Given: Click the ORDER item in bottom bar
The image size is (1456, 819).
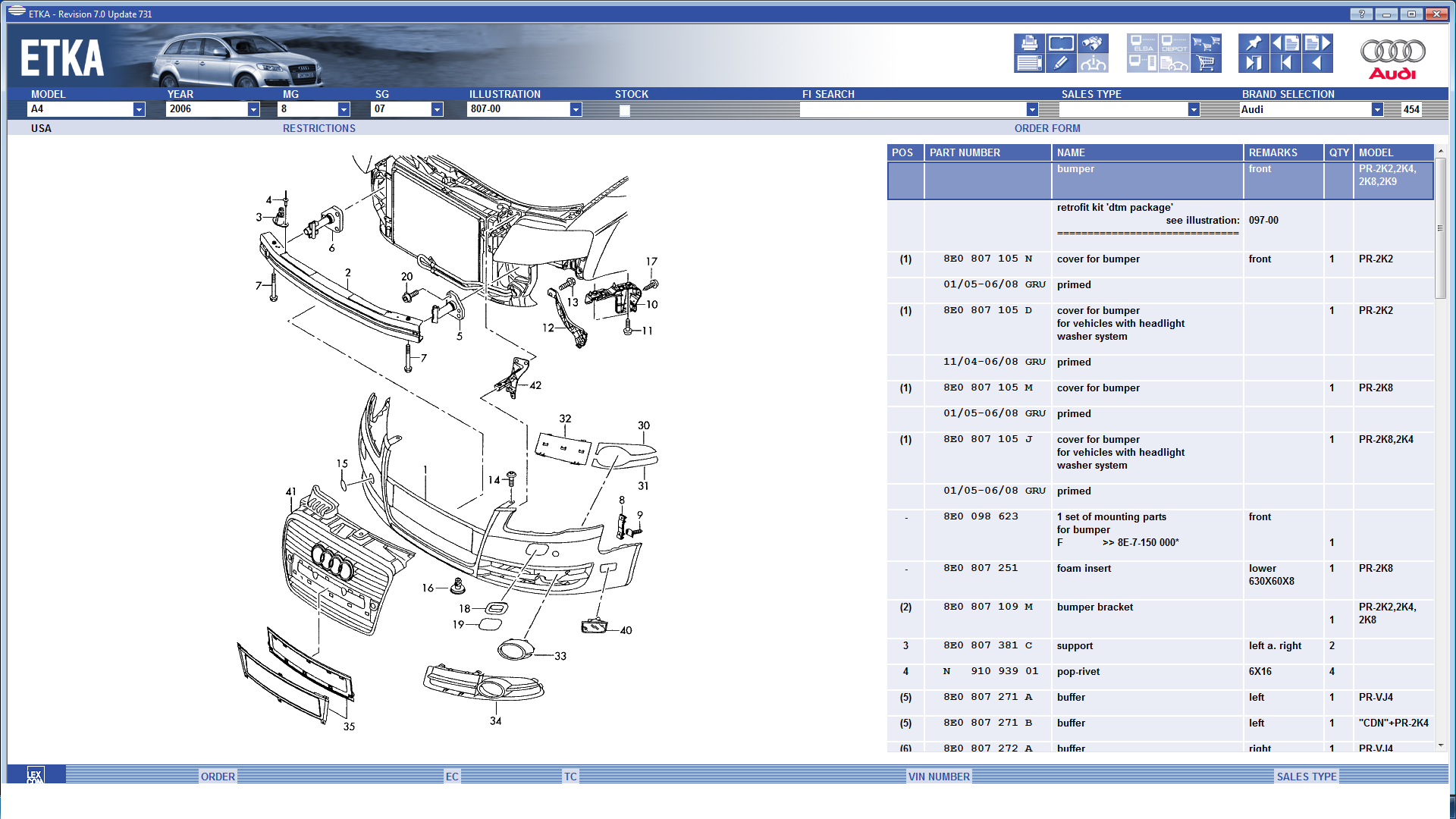Looking at the screenshot, I should click(x=218, y=777).
